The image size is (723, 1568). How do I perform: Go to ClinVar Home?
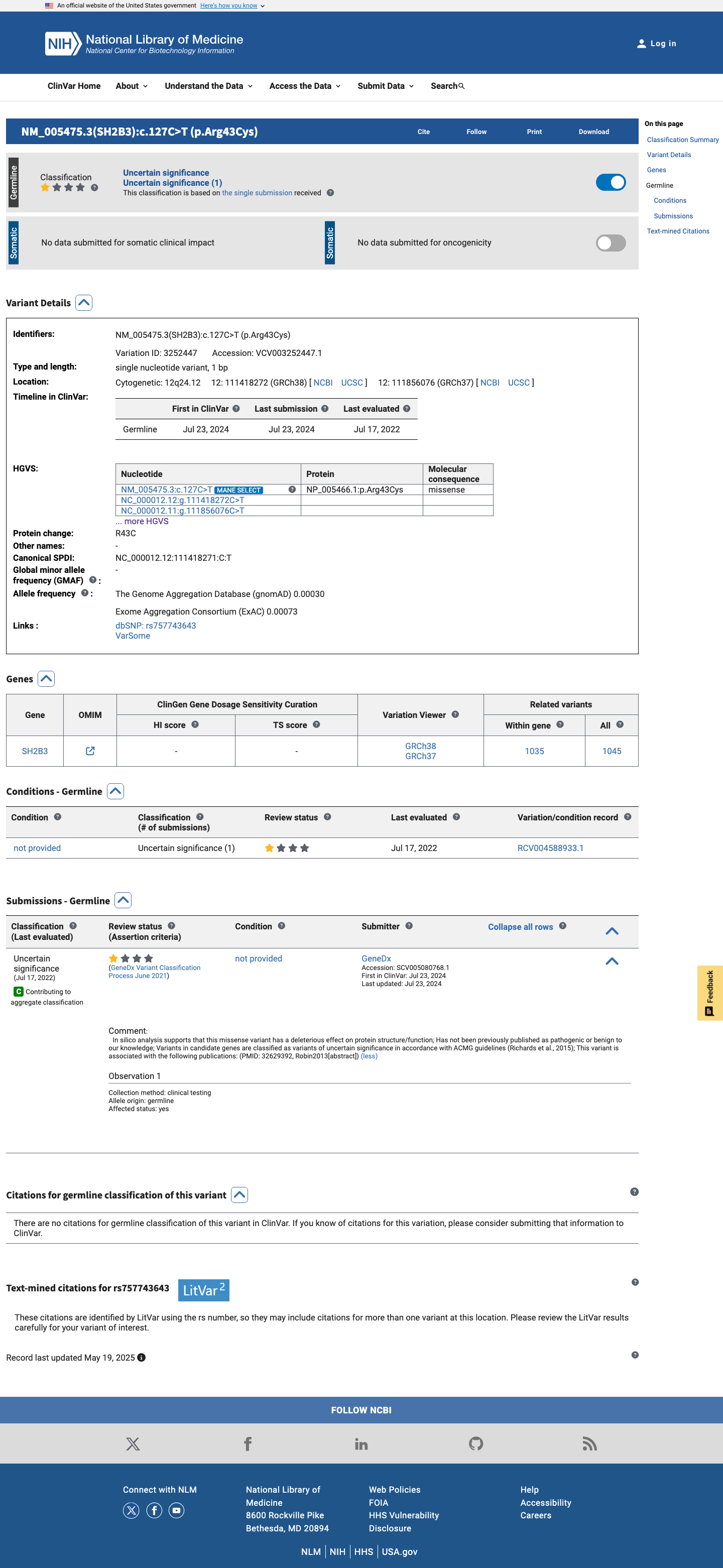74,86
